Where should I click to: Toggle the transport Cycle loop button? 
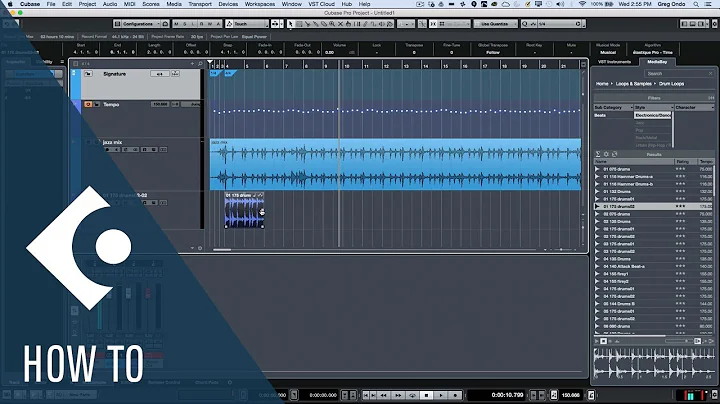(412, 395)
